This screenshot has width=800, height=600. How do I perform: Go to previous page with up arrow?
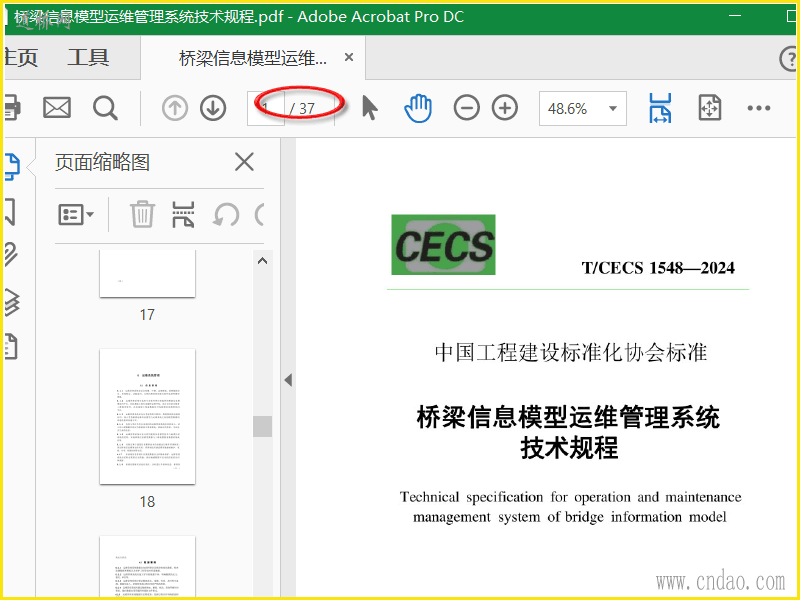[x=175, y=108]
